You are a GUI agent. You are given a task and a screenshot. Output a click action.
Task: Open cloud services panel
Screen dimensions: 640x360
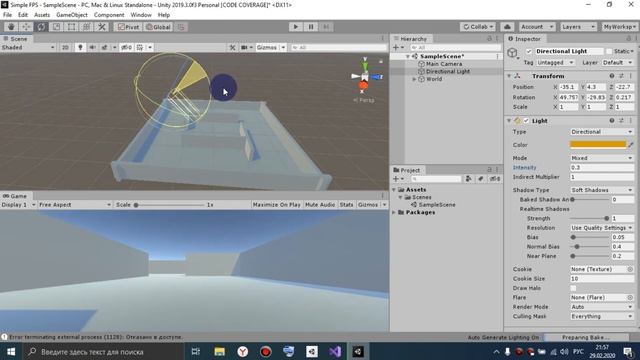(507, 27)
